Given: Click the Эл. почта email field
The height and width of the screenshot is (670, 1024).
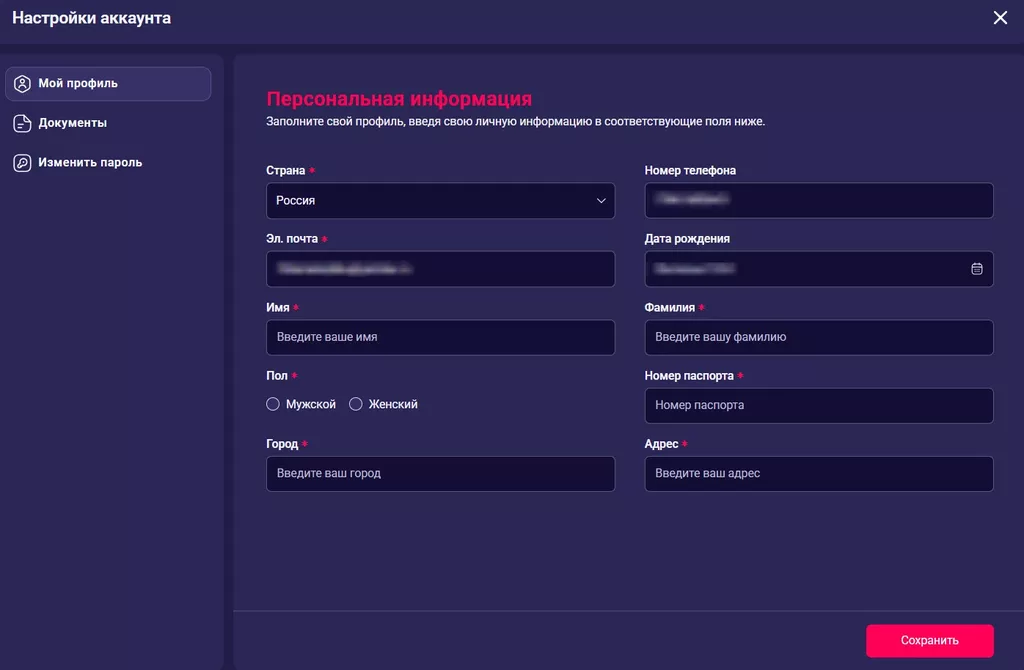Looking at the screenshot, I should (440, 269).
